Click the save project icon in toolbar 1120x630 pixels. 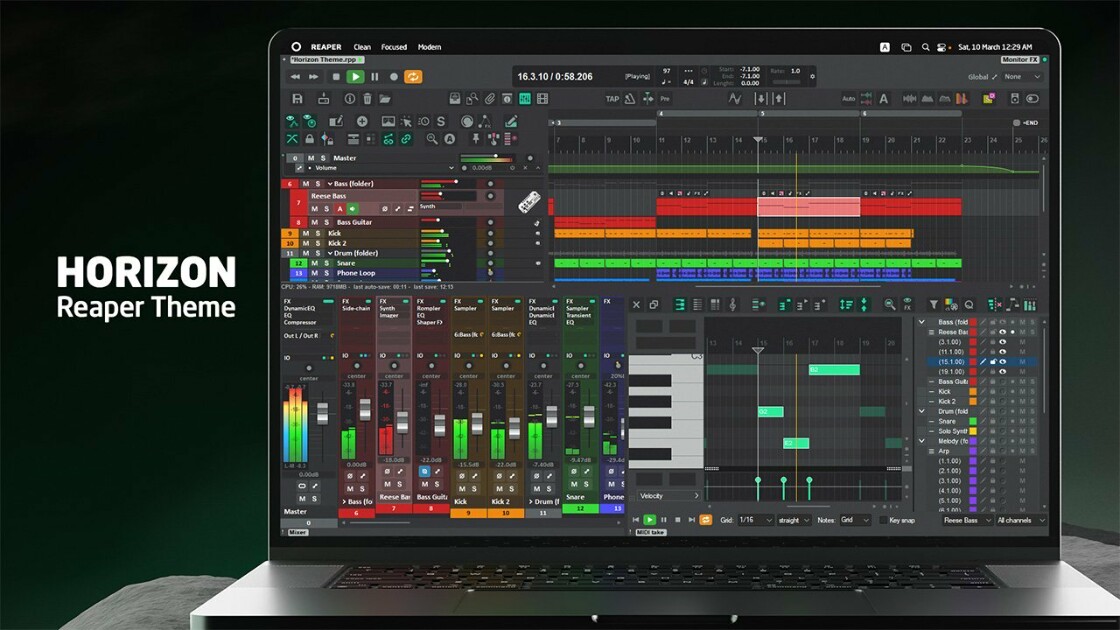pos(297,99)
